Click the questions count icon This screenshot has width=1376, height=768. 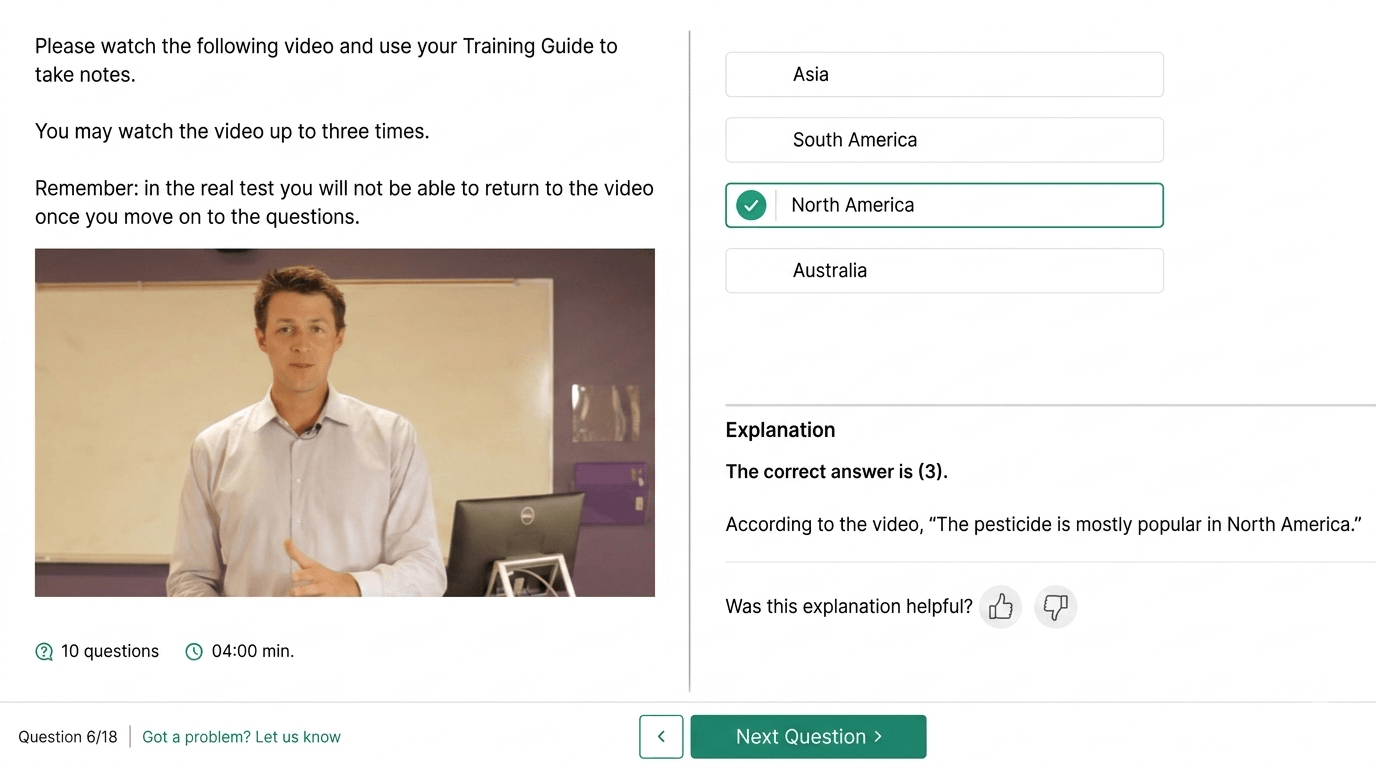pyautogui.click(x=44, y=652)
